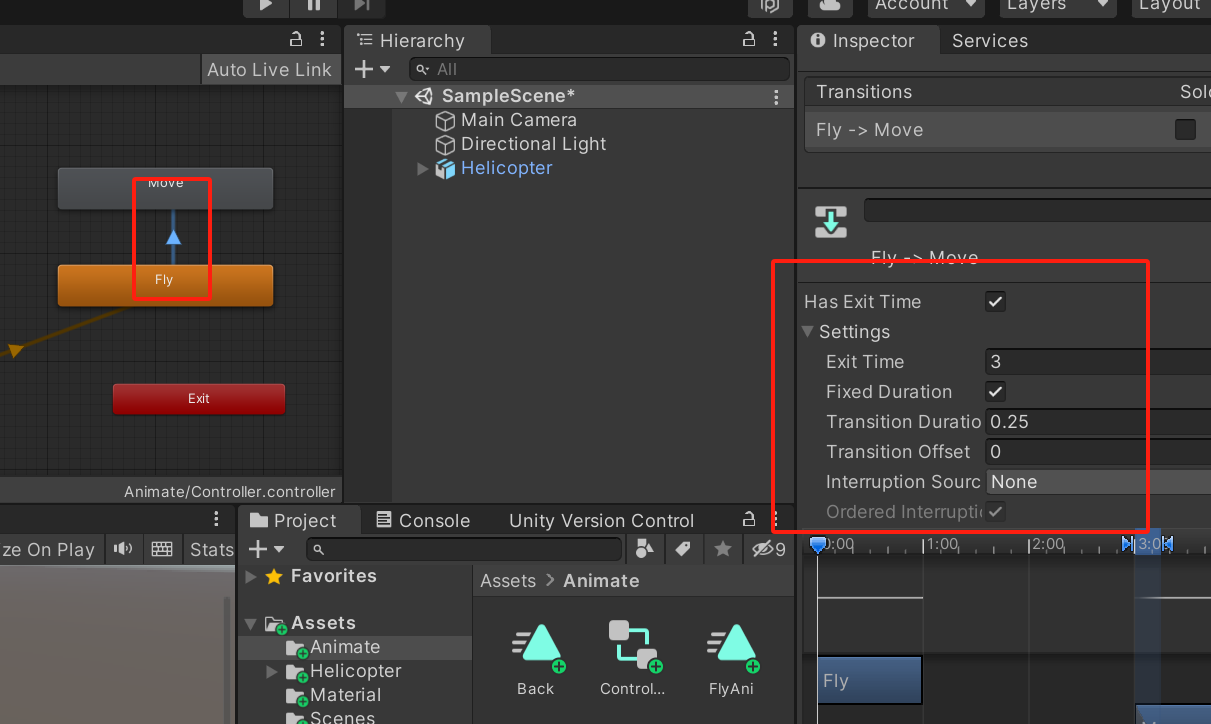The height and width of the screenshot is (724, 1211).
Task: Click the Pause button in toolbar
Action: [x=314, y=6]
